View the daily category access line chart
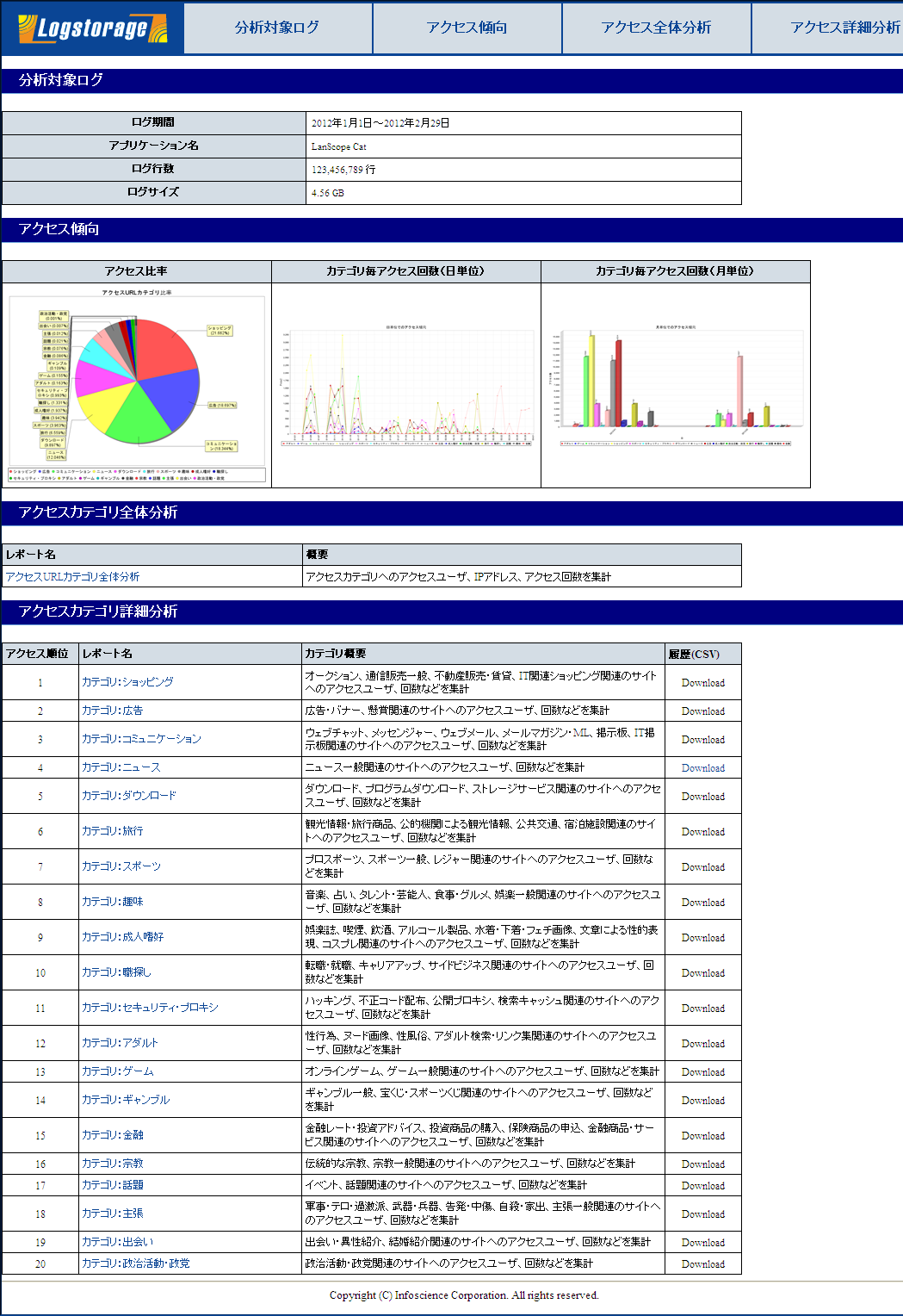This screenshot has width=903, height=1316. 406,385
